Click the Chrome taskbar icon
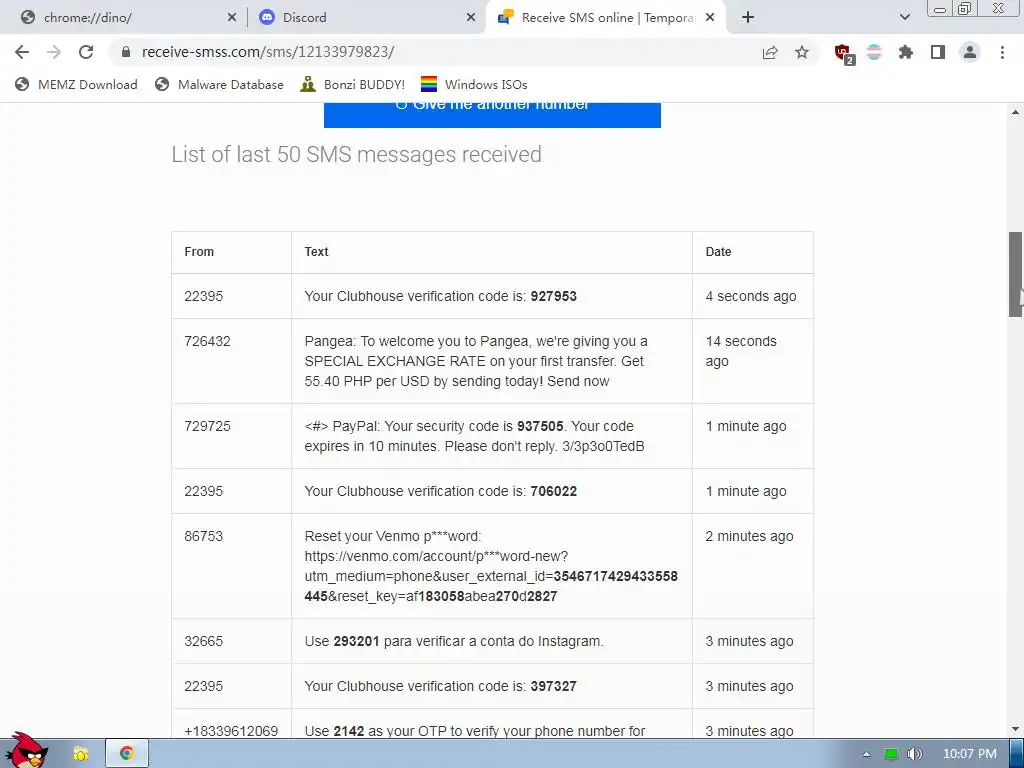This screenshot has height=768, width=1024. tap(127, 754)
